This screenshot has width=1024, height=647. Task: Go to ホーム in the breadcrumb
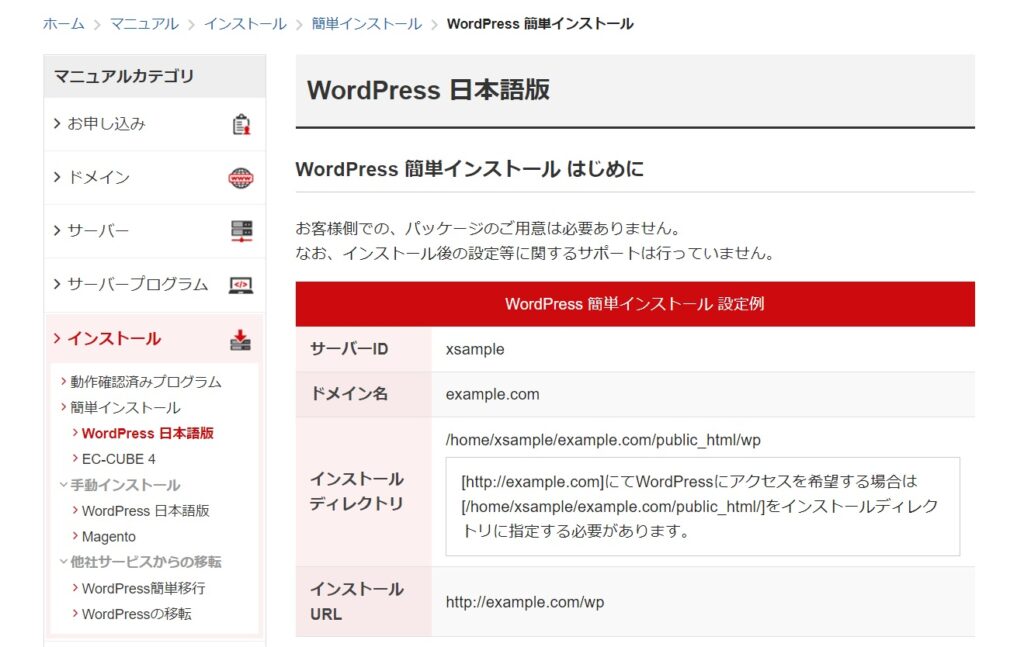(x=63, y=24)
